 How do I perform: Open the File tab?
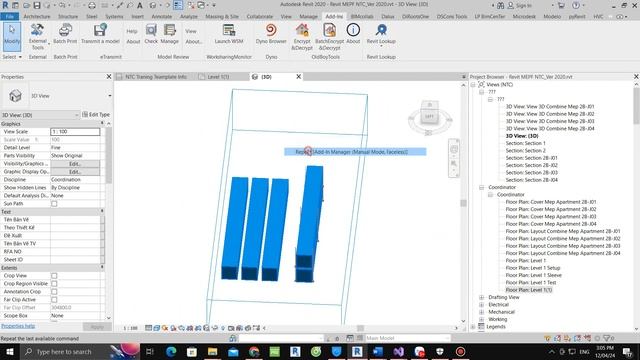click(9, 16)
